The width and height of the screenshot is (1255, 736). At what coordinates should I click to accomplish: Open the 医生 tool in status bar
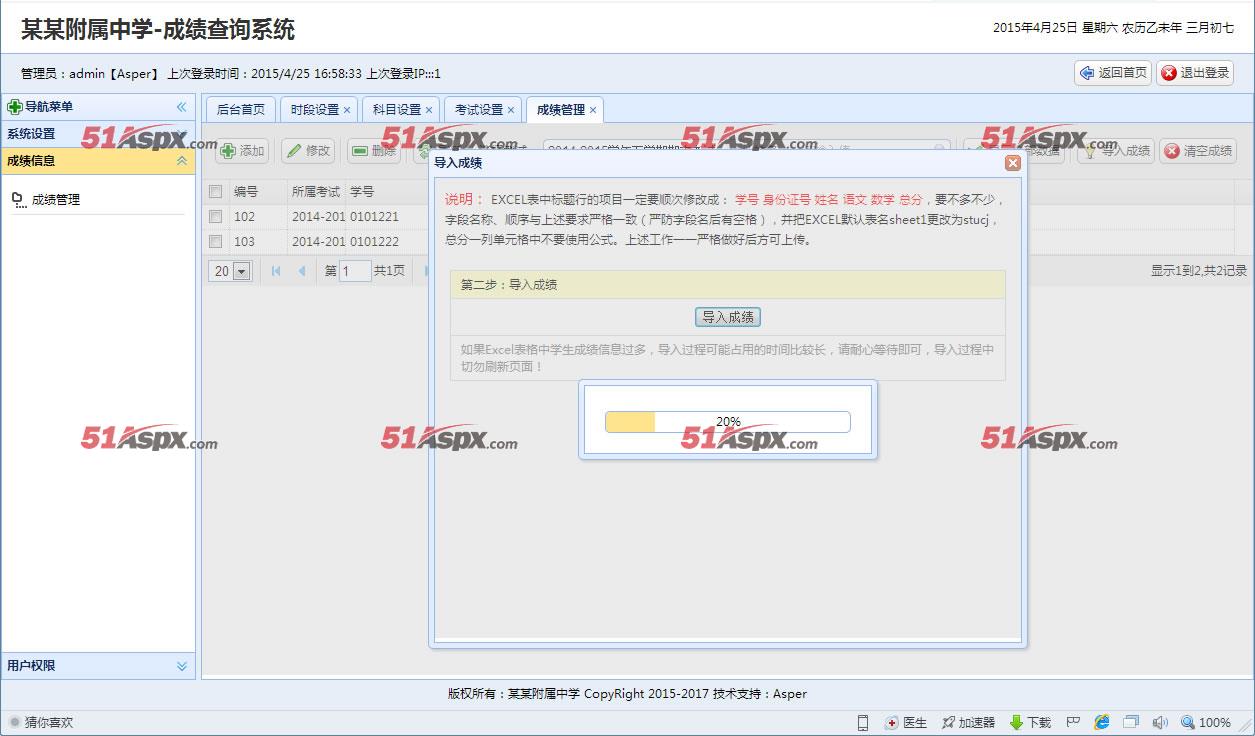pyautogui.click(x=906, y=722)
